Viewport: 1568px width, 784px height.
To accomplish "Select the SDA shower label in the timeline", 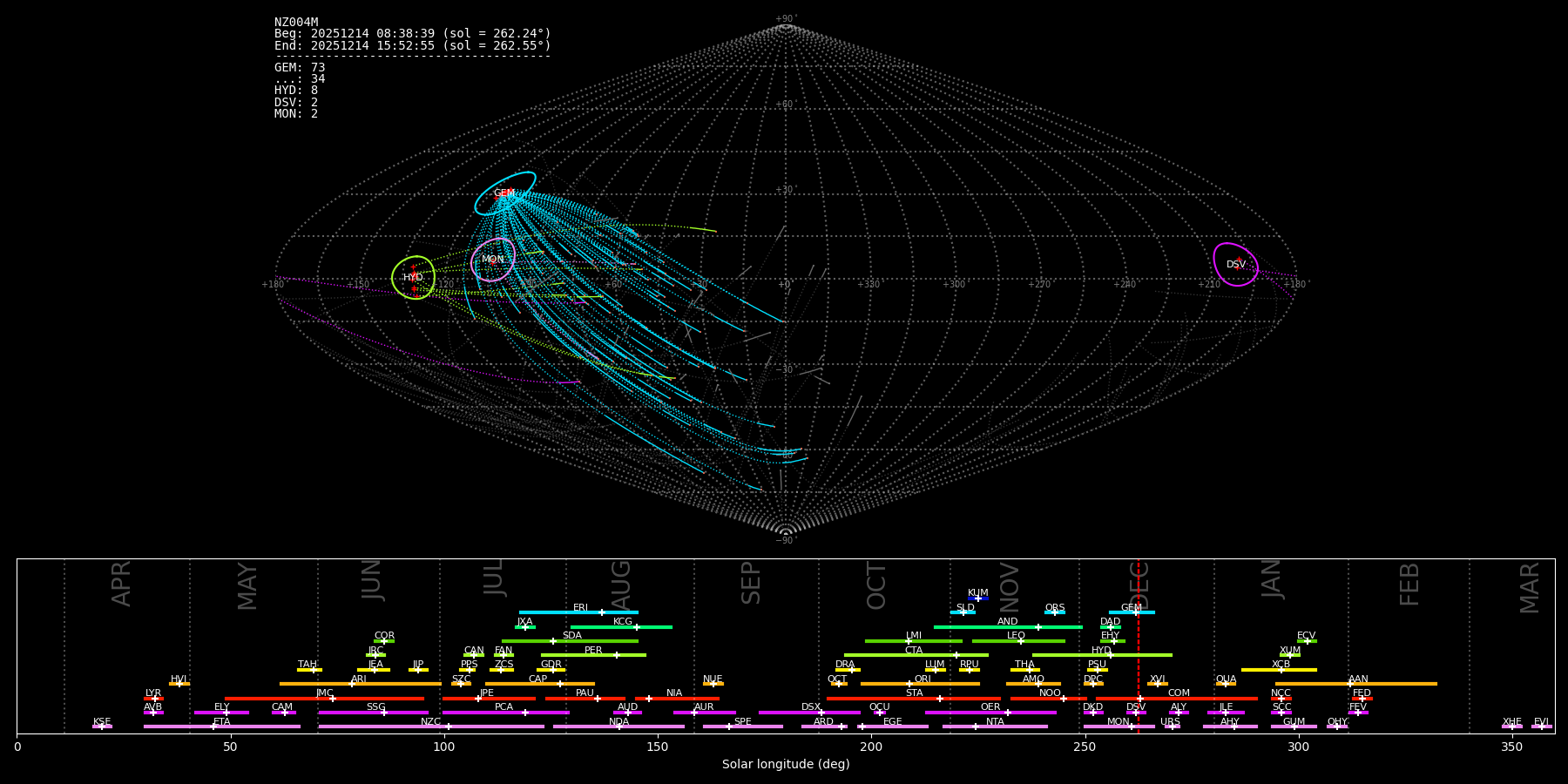I will (x=571, y=636).
